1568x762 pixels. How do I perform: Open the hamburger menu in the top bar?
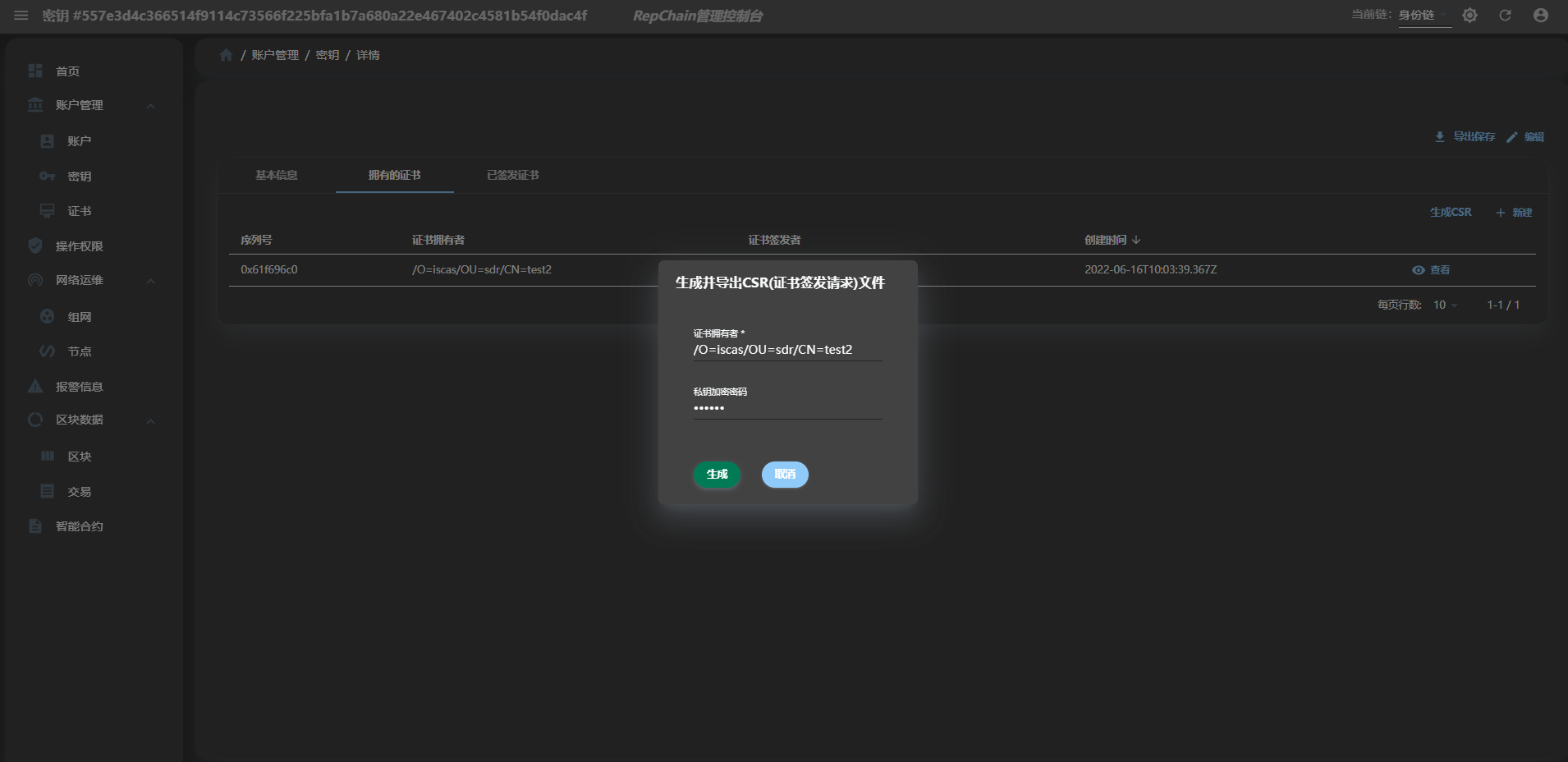point(21,16)
